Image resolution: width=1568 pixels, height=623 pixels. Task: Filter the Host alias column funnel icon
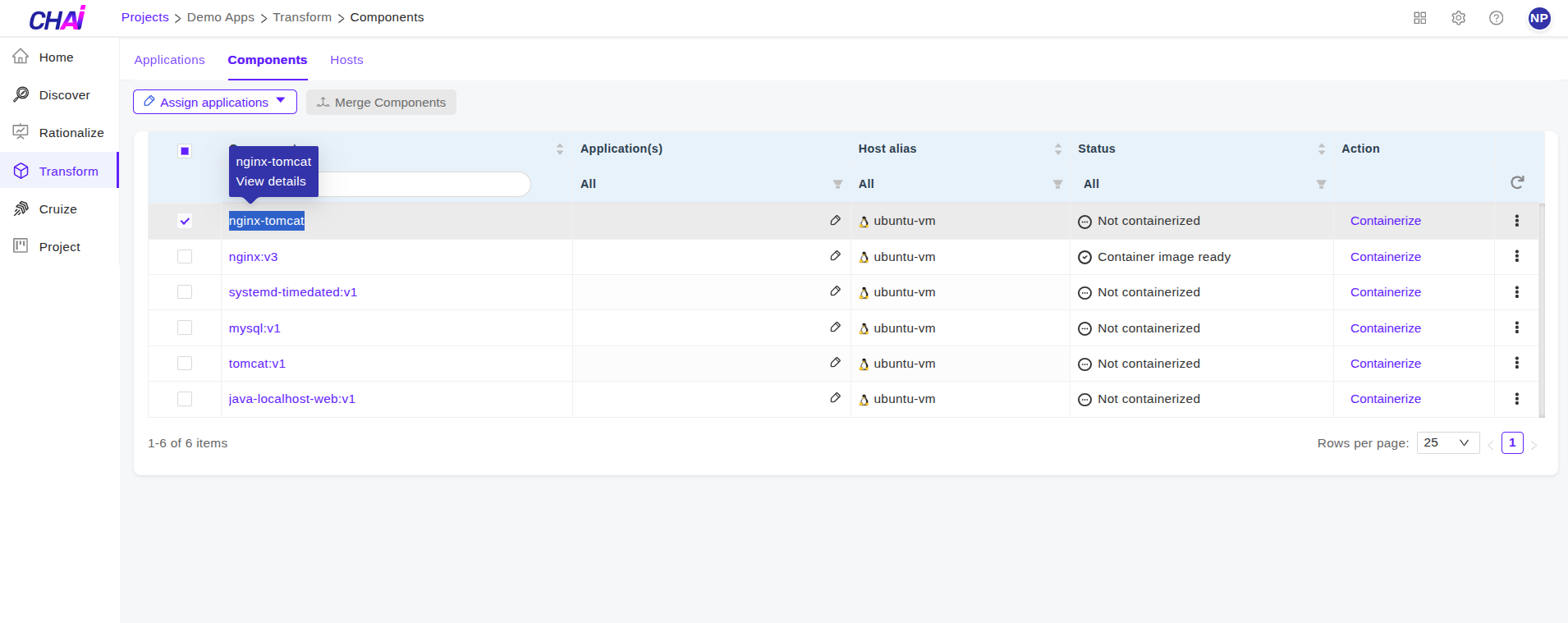1057,185
